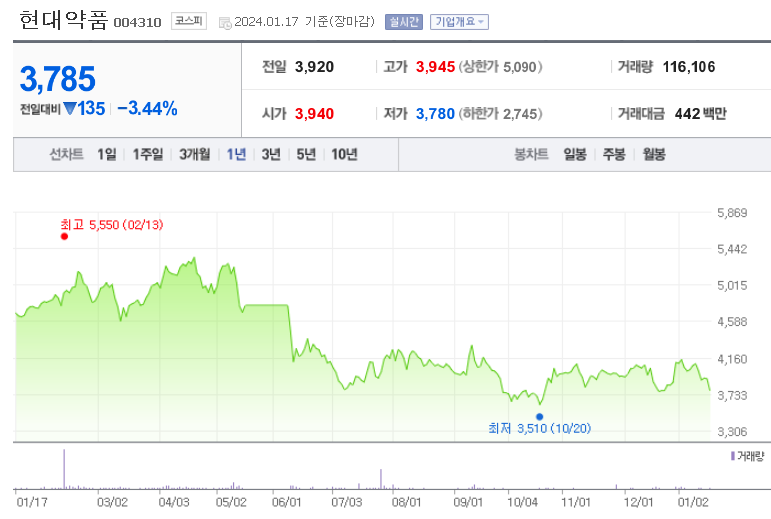Click the change rate -3.44%
This screenshot has height=519, width=771.
click(x=147, y=108)
